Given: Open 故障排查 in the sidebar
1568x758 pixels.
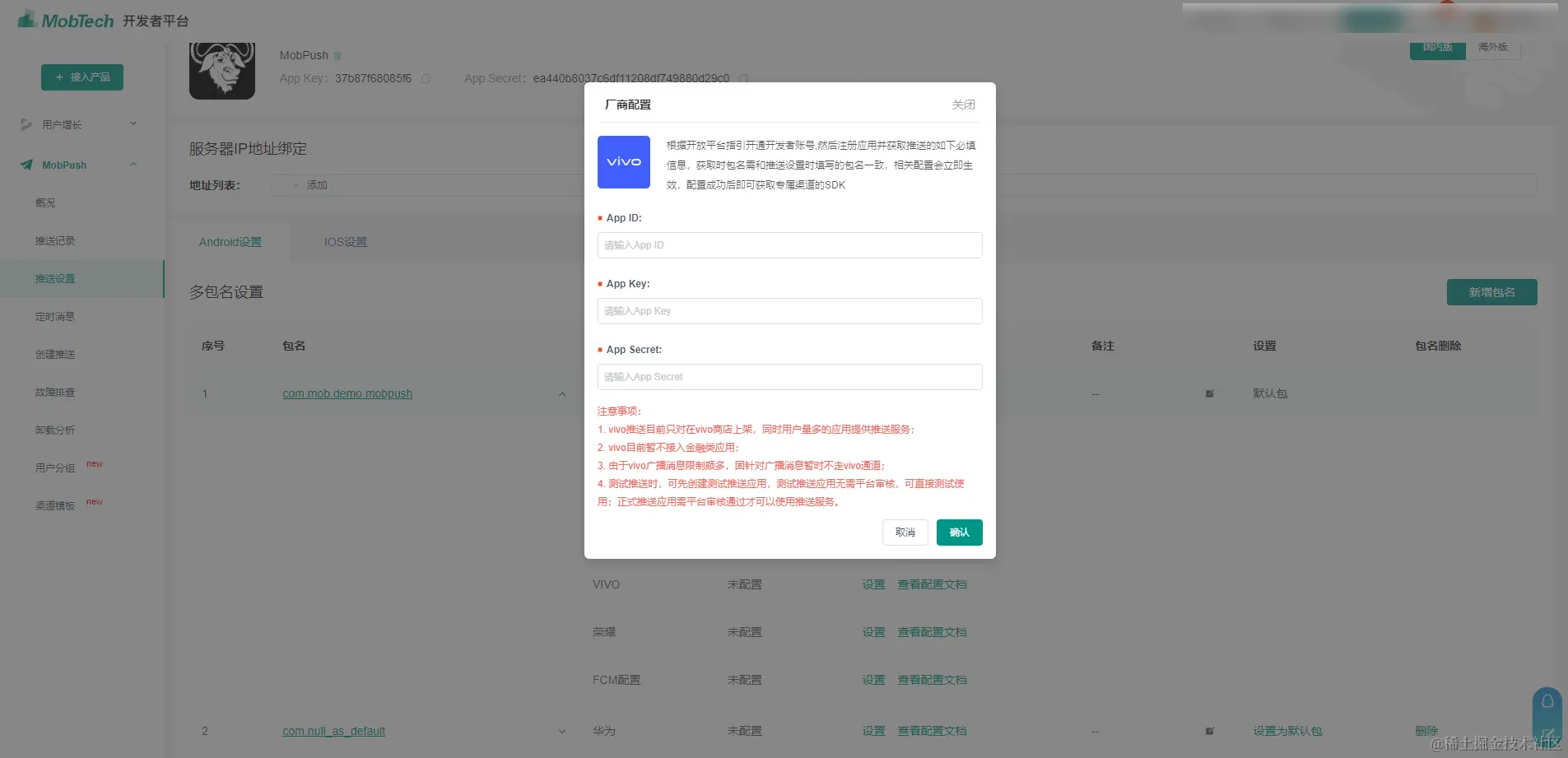Looking at the screenshot, I should pos(55,392).
